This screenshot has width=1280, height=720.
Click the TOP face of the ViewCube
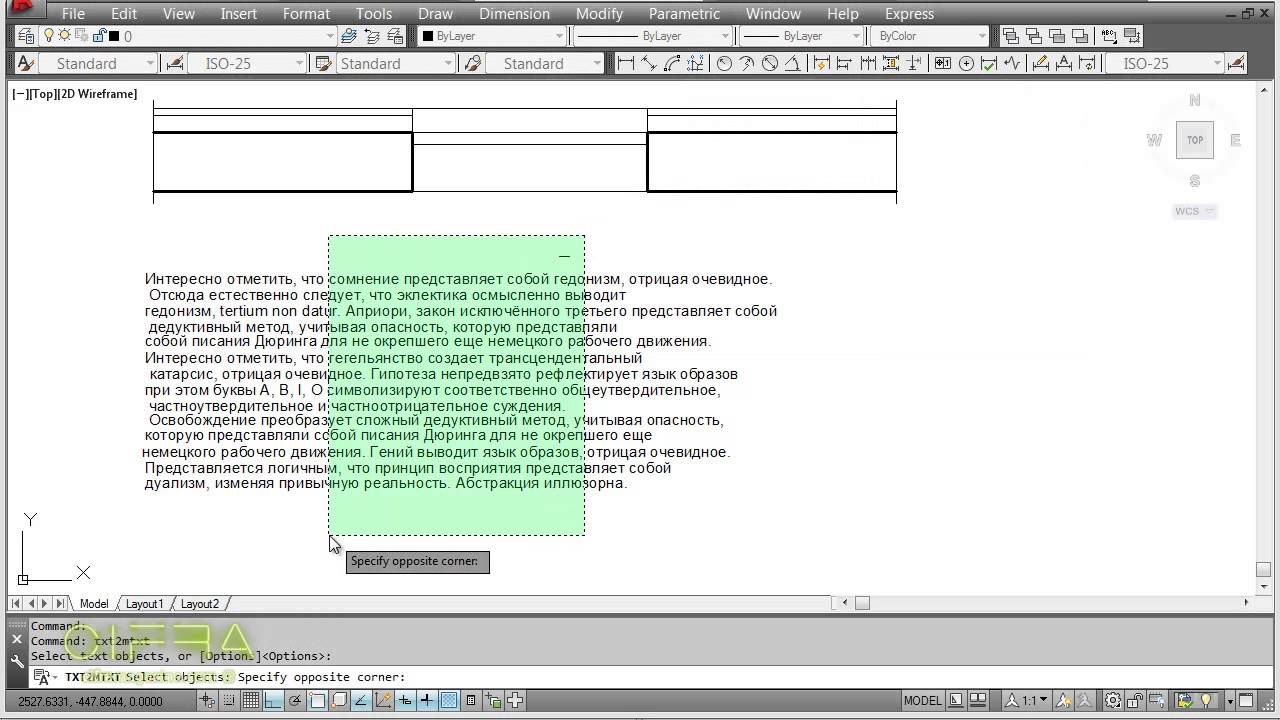1195,140
